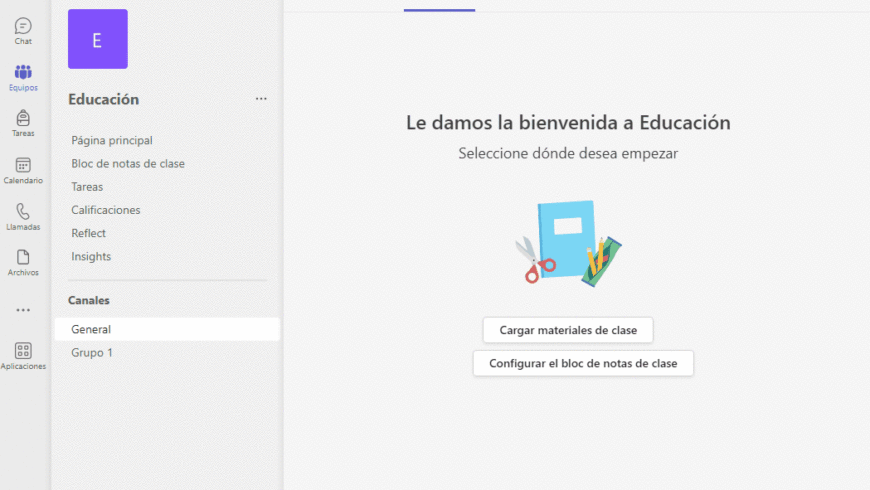Image resolution: width=870 pixels, height=490 pixels.
Task: Open Tareas in the team menu
Action: click(87, 187)
